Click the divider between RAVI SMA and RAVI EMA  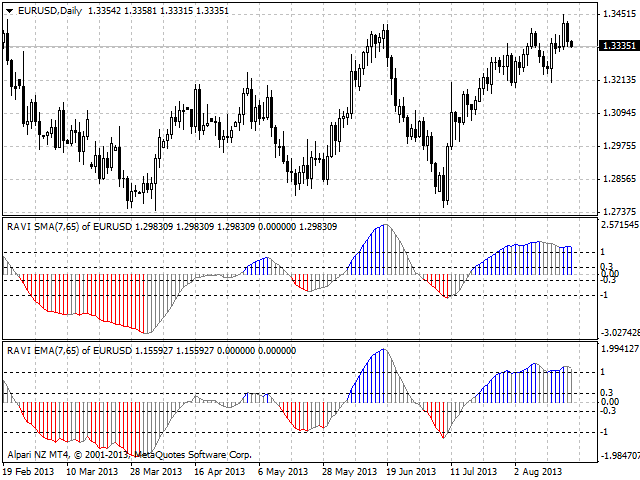click(x=300, y=340)
